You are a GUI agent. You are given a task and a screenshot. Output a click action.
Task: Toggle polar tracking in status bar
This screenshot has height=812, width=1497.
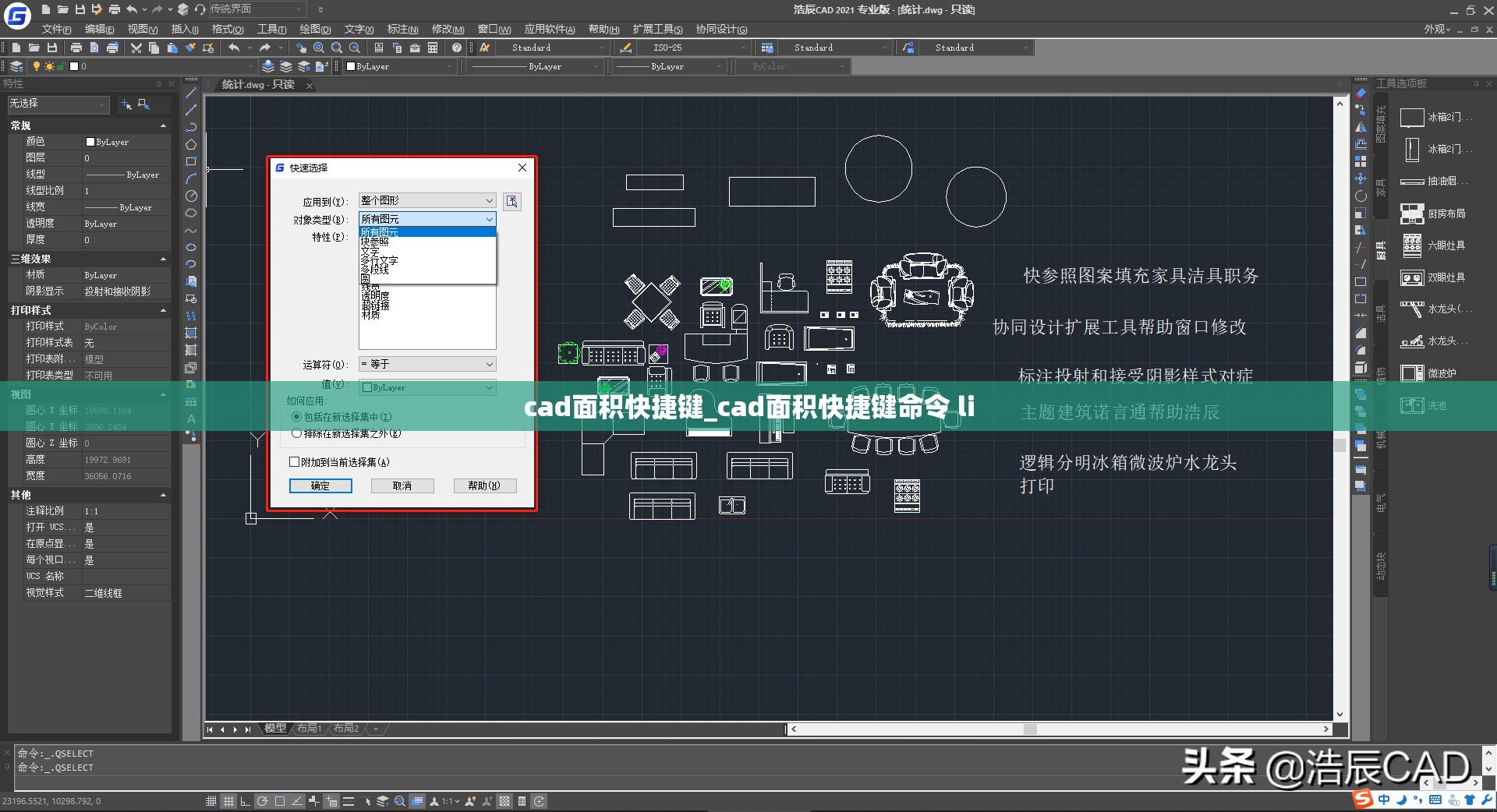262,801
